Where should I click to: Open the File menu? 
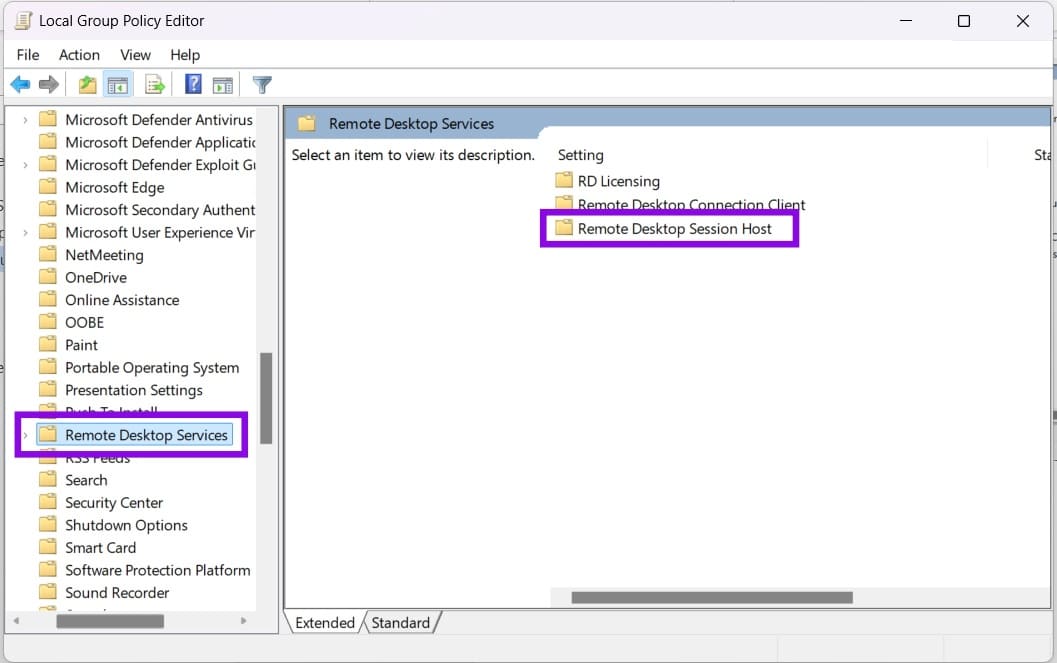tap(28, 55)
